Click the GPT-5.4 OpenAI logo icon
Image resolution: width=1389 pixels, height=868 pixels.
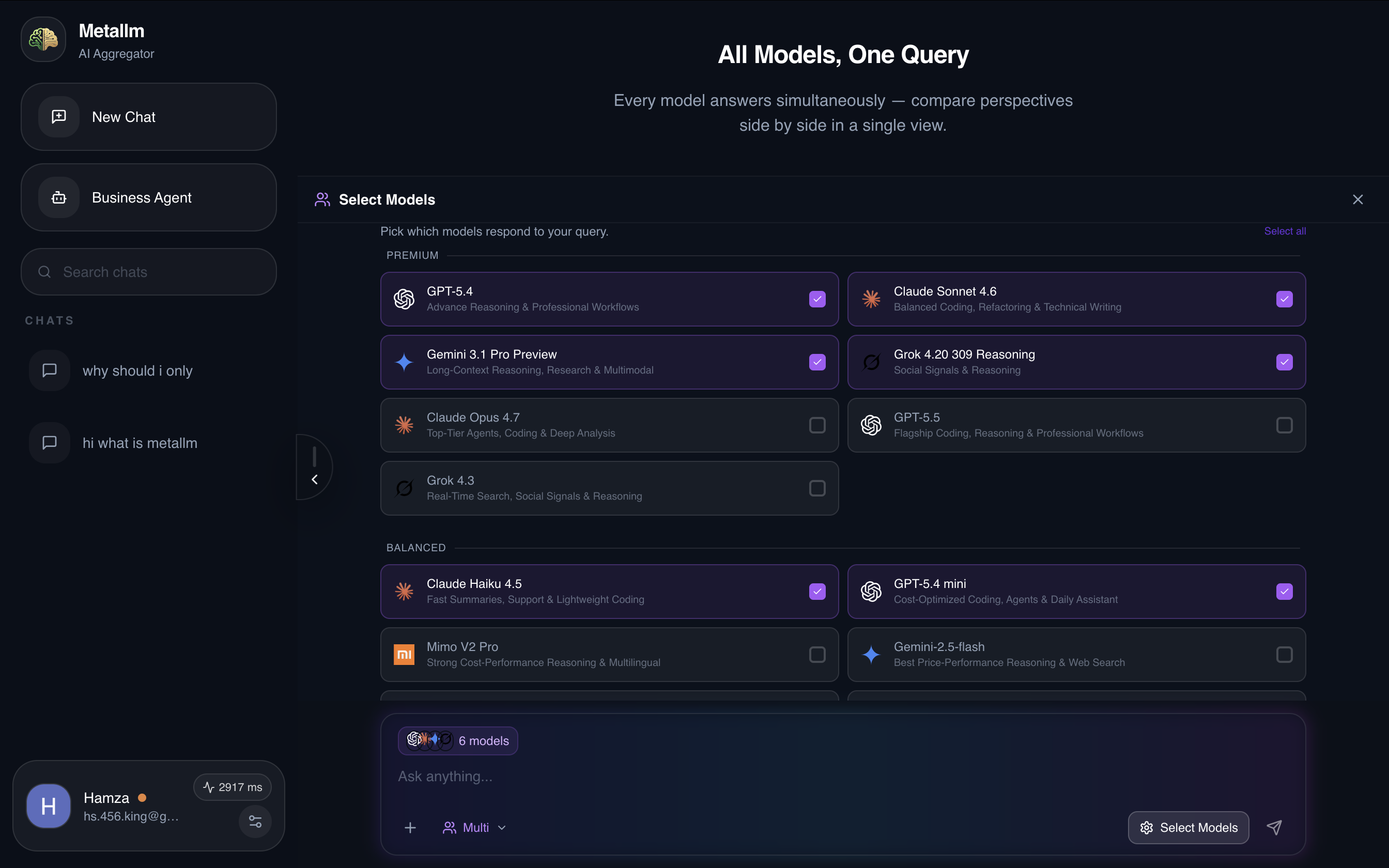pyautogui.click(x=404, y=299)
